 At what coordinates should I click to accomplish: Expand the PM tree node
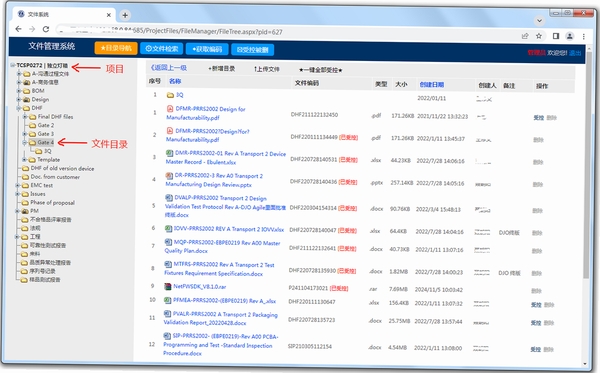point(18,211)
